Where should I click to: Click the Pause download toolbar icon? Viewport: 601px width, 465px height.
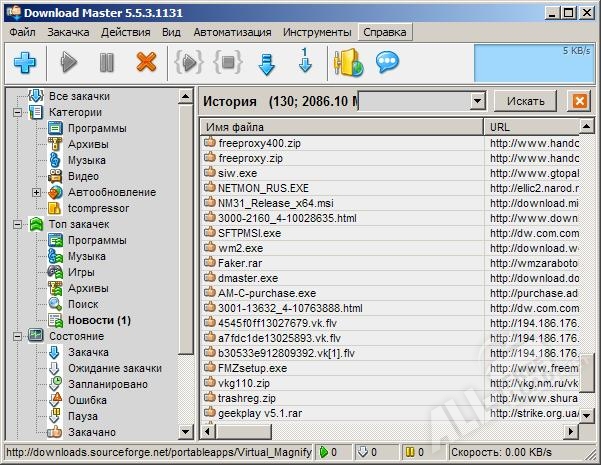pos(106,63)
